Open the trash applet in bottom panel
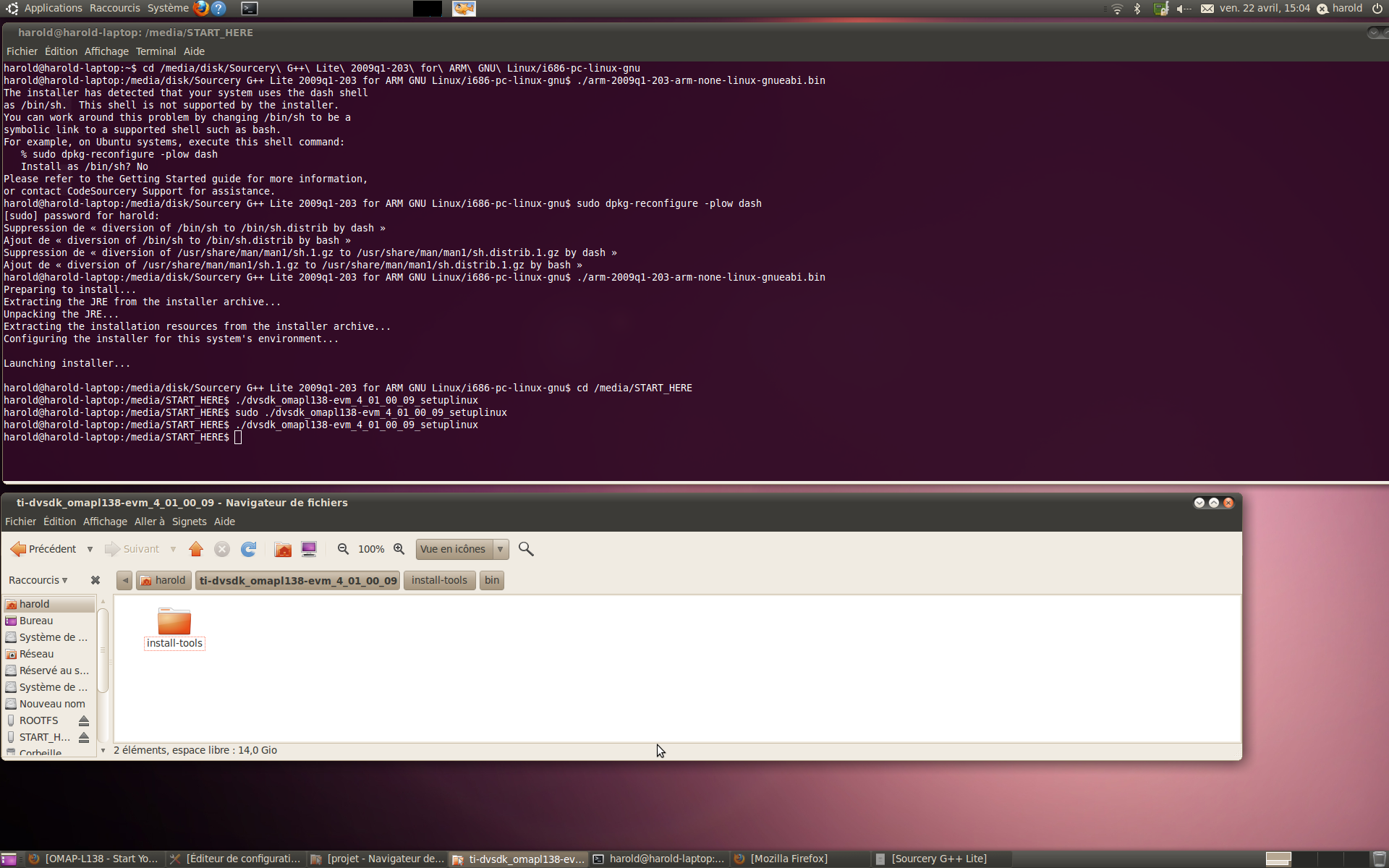 tap(1380, 859)
